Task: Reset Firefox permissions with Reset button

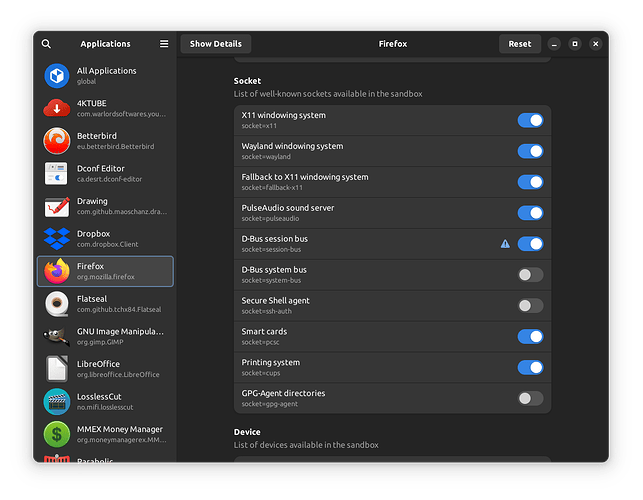Action: point(520,44)
